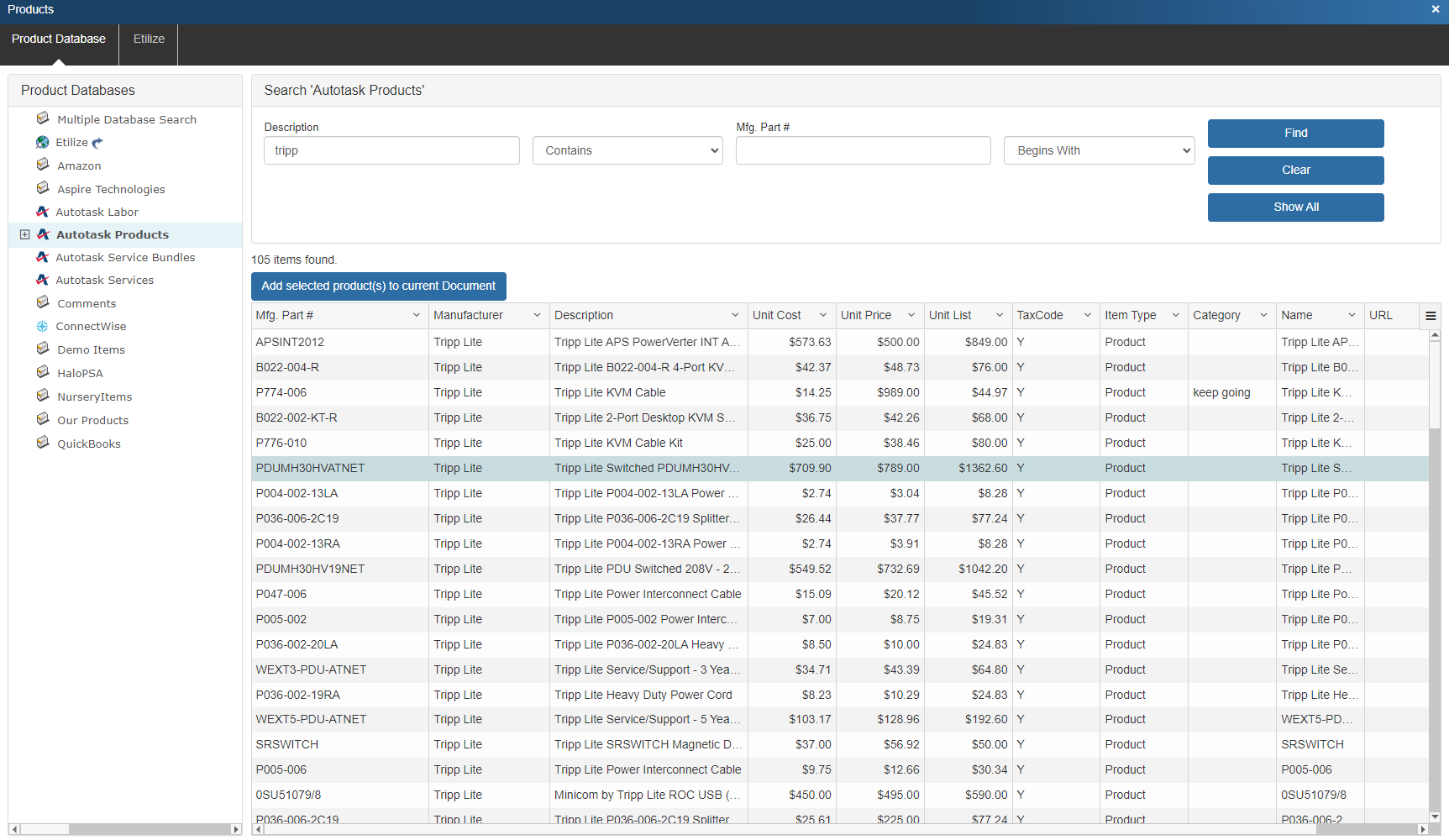Click into the Mfg. Part # search field
This screenshot has height=840, width=1449.
tap(863, 151)
